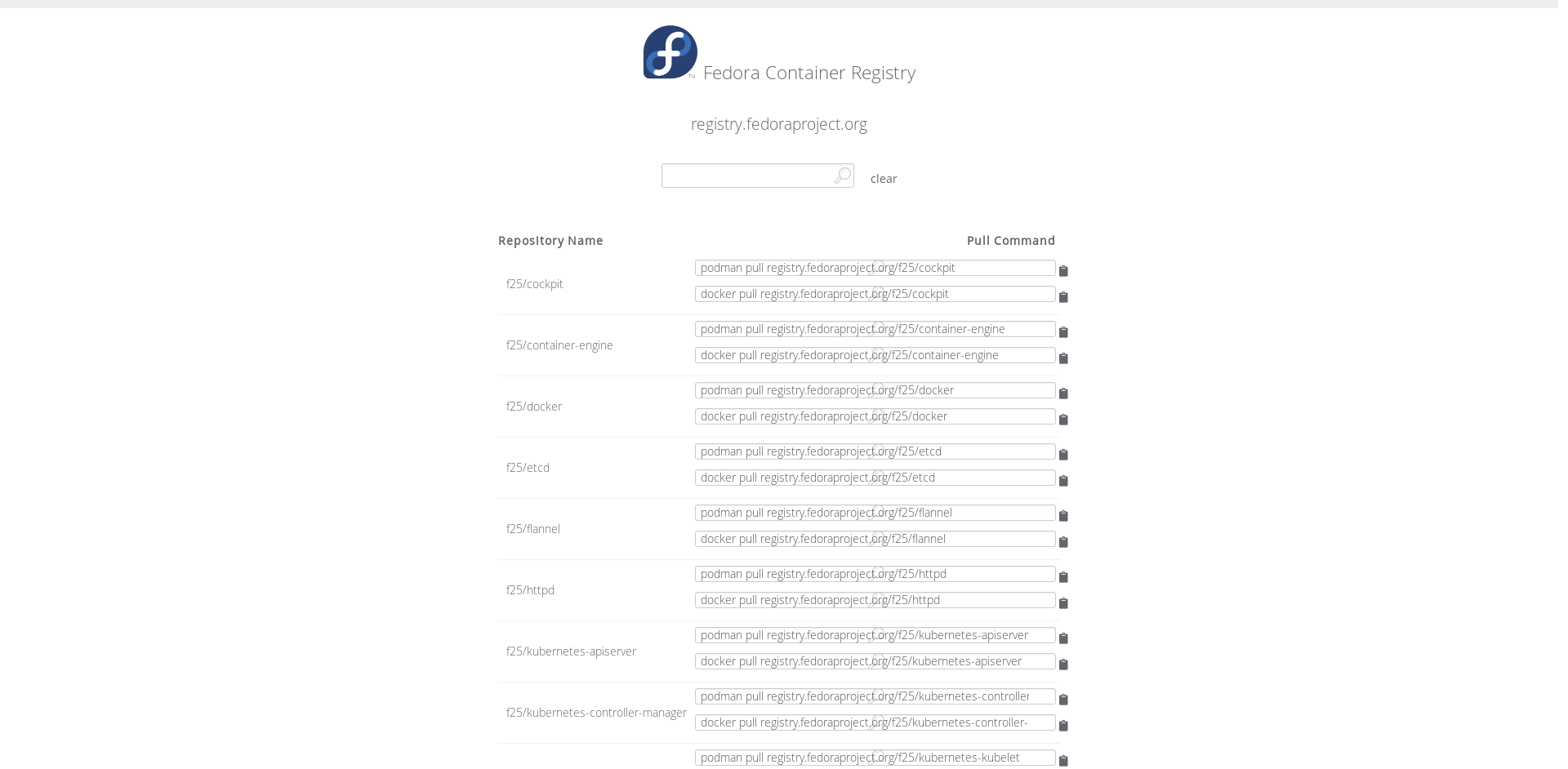The width and height of the screenshot is (1568, 769).
Task: Copy podman pull command for f25/kubernetes-kubelet
Action: [1063, 761]
